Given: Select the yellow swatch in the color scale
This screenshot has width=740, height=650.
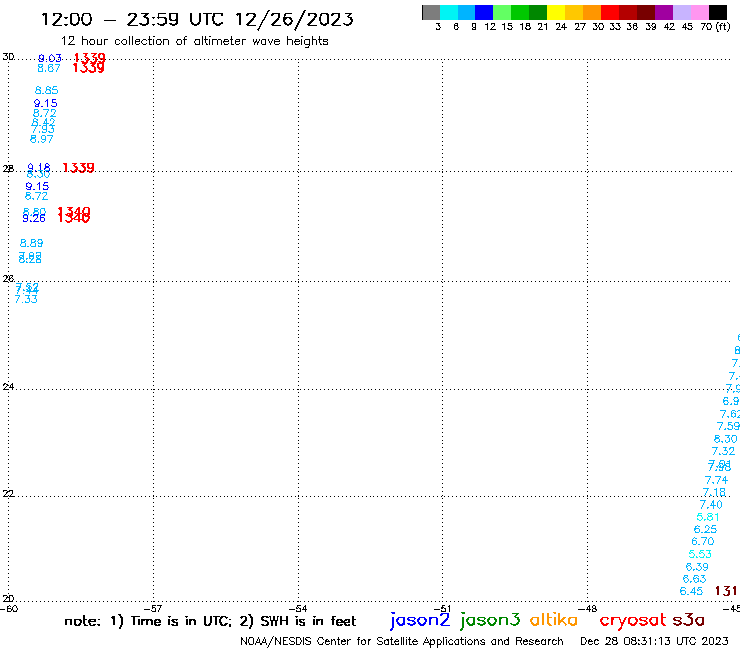Looking at the screenshot, I should coord(556,12).
